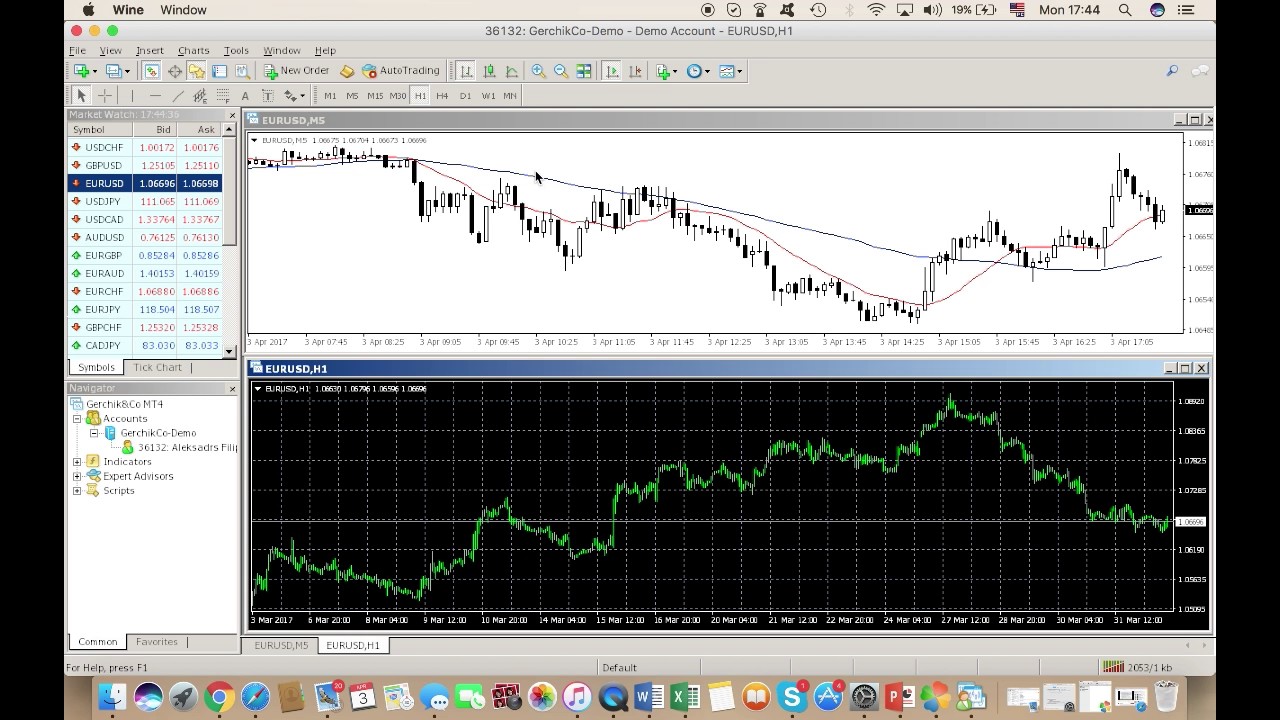
Task: Select the EURUSD,H1 chart tab
Action: click(x=353, y=645)
